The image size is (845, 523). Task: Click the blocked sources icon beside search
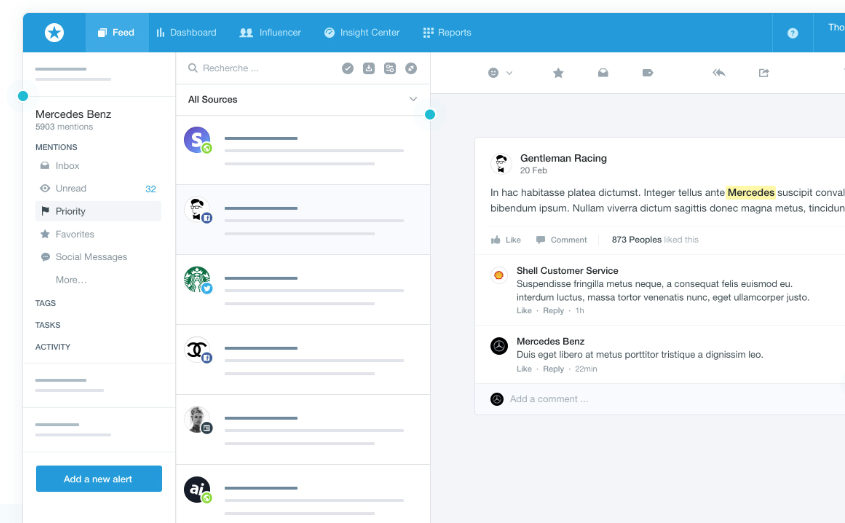tap(411, 68)
